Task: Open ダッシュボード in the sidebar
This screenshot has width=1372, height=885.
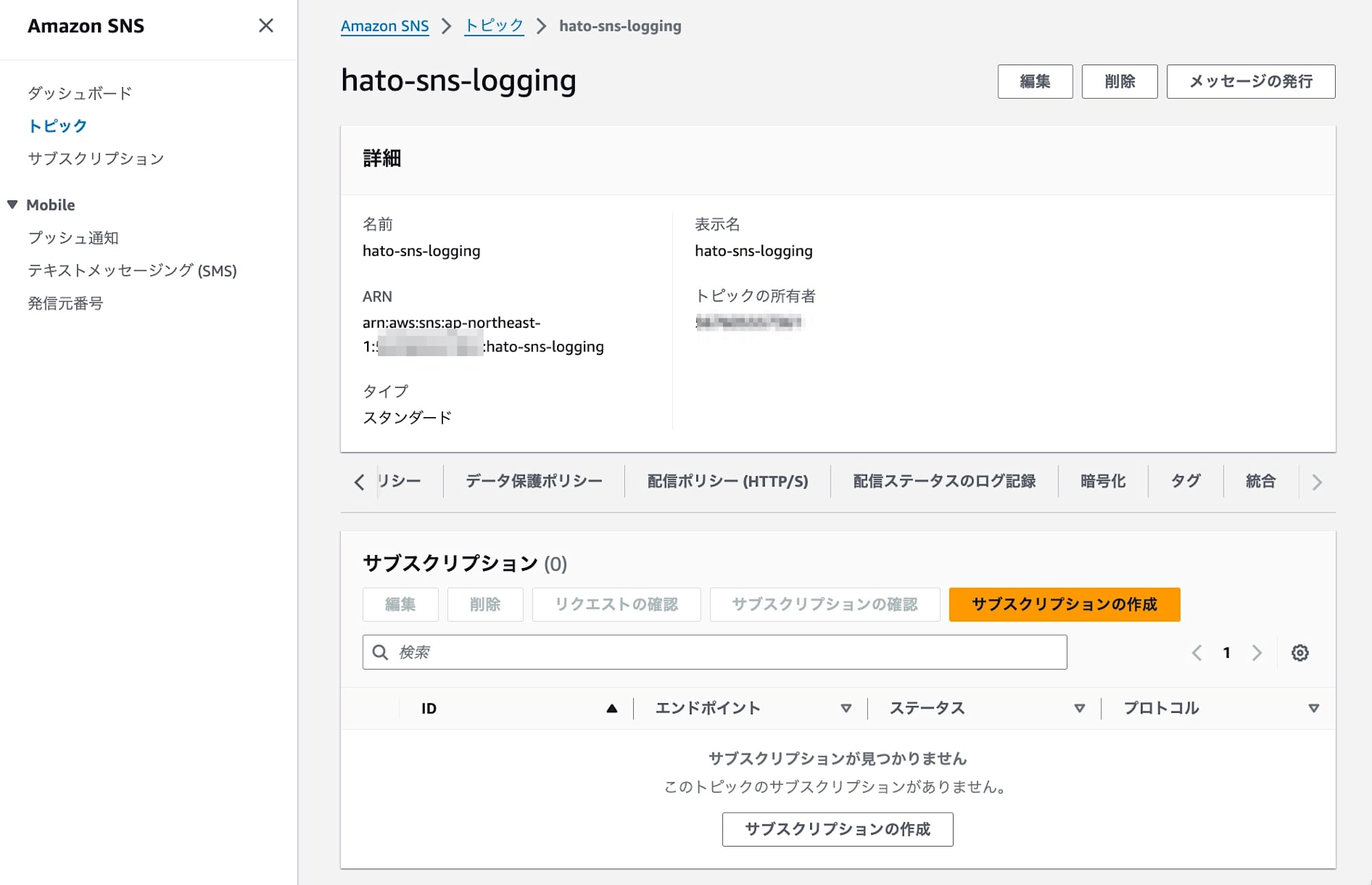Action: [x=80, y=93]
